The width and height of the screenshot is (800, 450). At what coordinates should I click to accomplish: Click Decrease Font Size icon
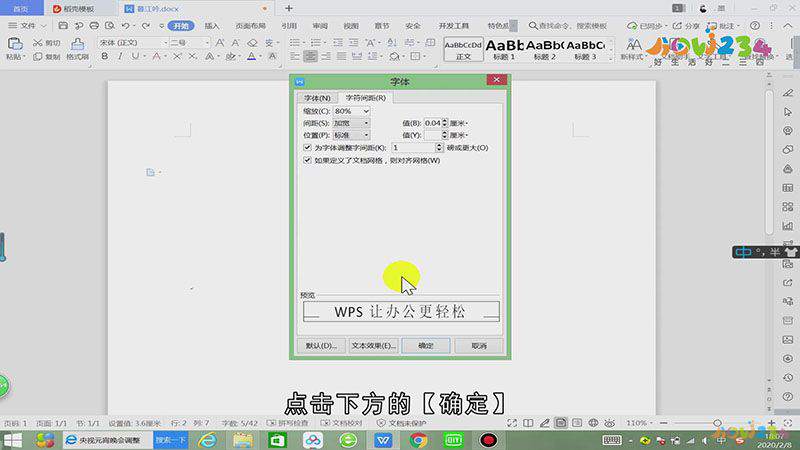[x=236, y=43]
